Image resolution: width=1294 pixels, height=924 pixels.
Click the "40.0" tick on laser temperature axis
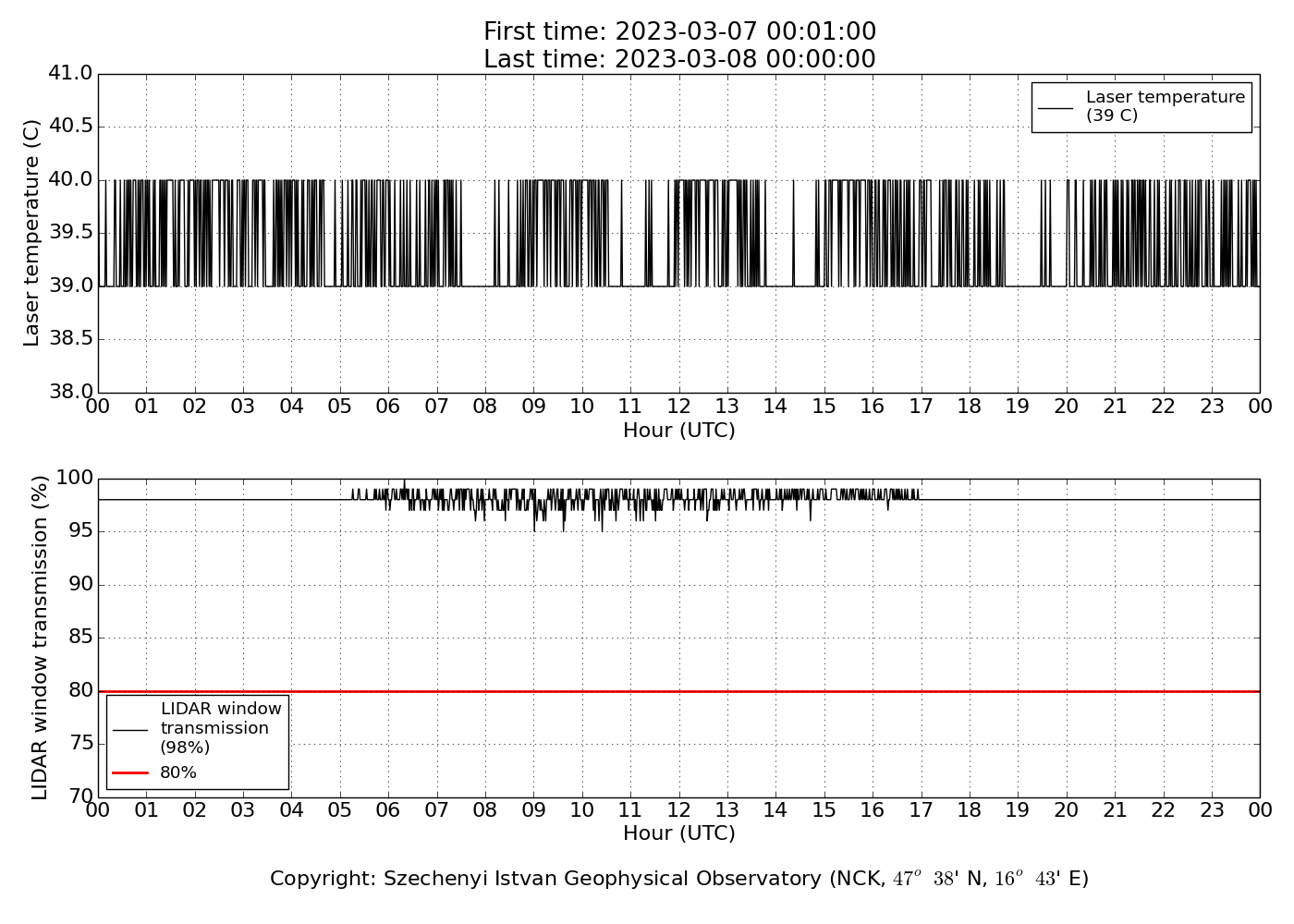[x=71, y=179]
